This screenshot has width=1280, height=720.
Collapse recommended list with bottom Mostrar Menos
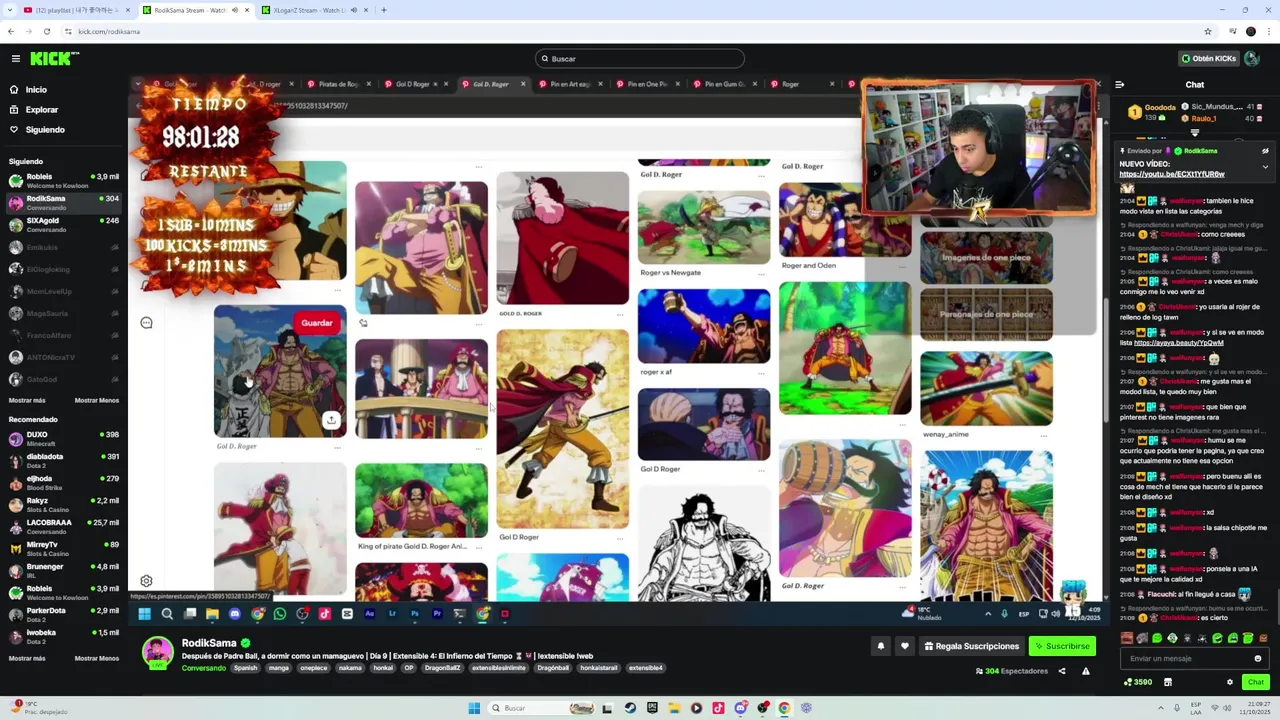click(96, 658)
